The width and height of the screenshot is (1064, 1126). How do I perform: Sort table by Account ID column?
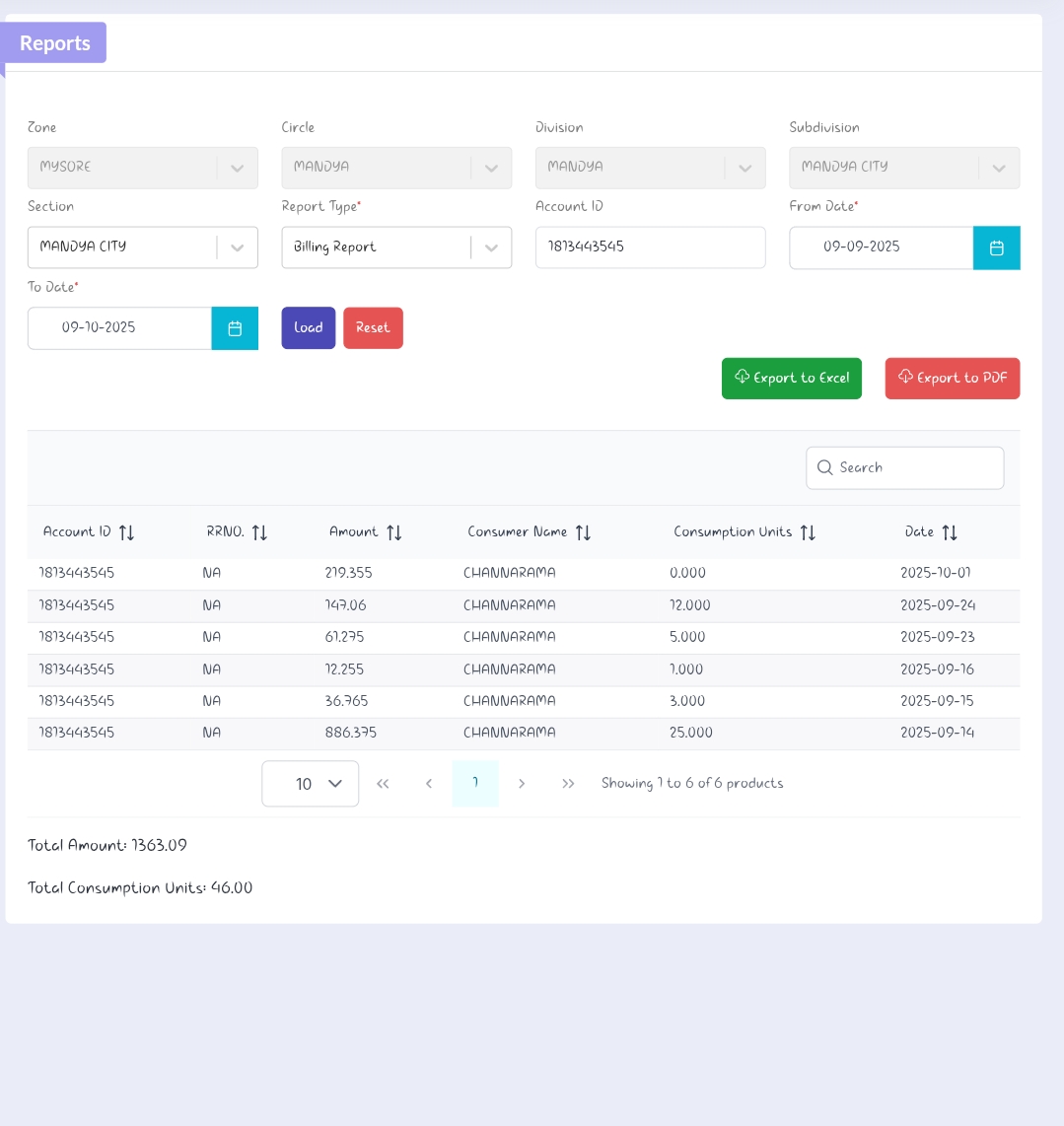coord(126,532)
